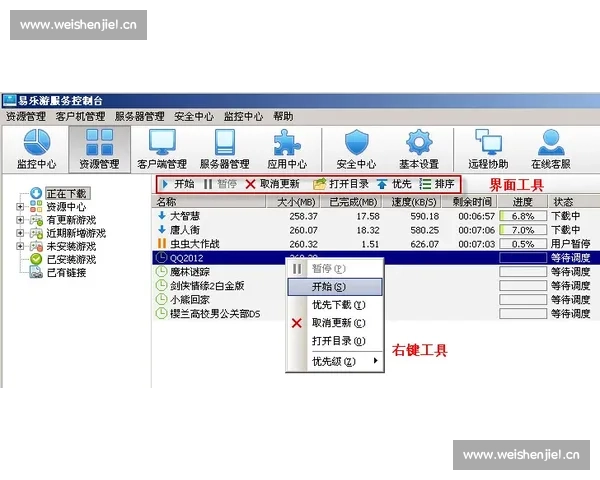Viewport: 600px width, 480px height.
Task: Select 已安装游戏 tree node
Action: [71, 260]
